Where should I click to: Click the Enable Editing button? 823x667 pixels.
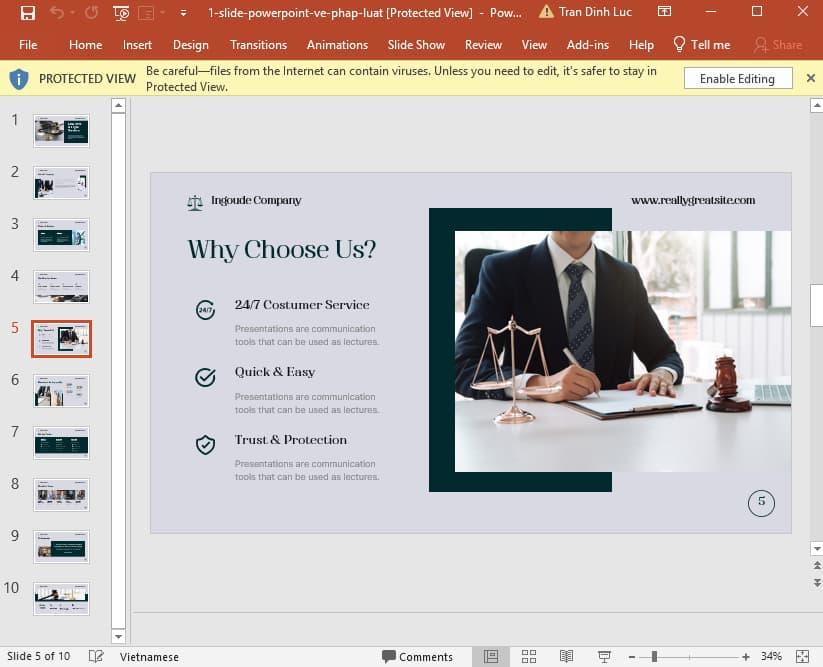737,78
